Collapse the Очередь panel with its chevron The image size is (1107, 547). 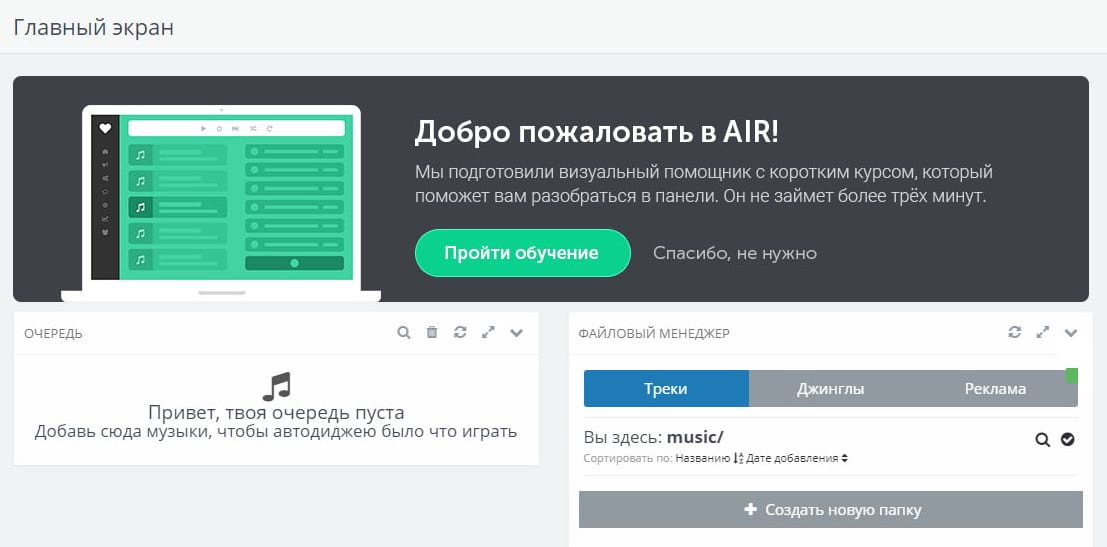(x=516, y=333)
